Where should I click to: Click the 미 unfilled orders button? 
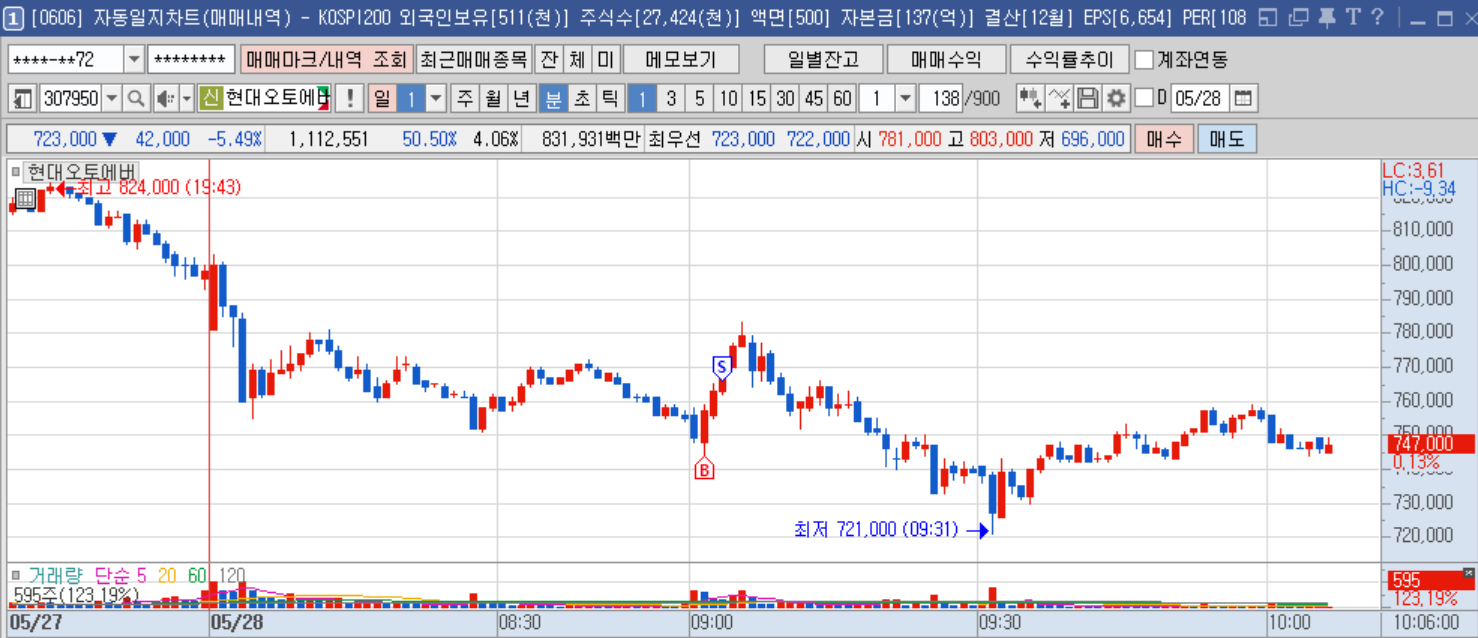[606, 60]
